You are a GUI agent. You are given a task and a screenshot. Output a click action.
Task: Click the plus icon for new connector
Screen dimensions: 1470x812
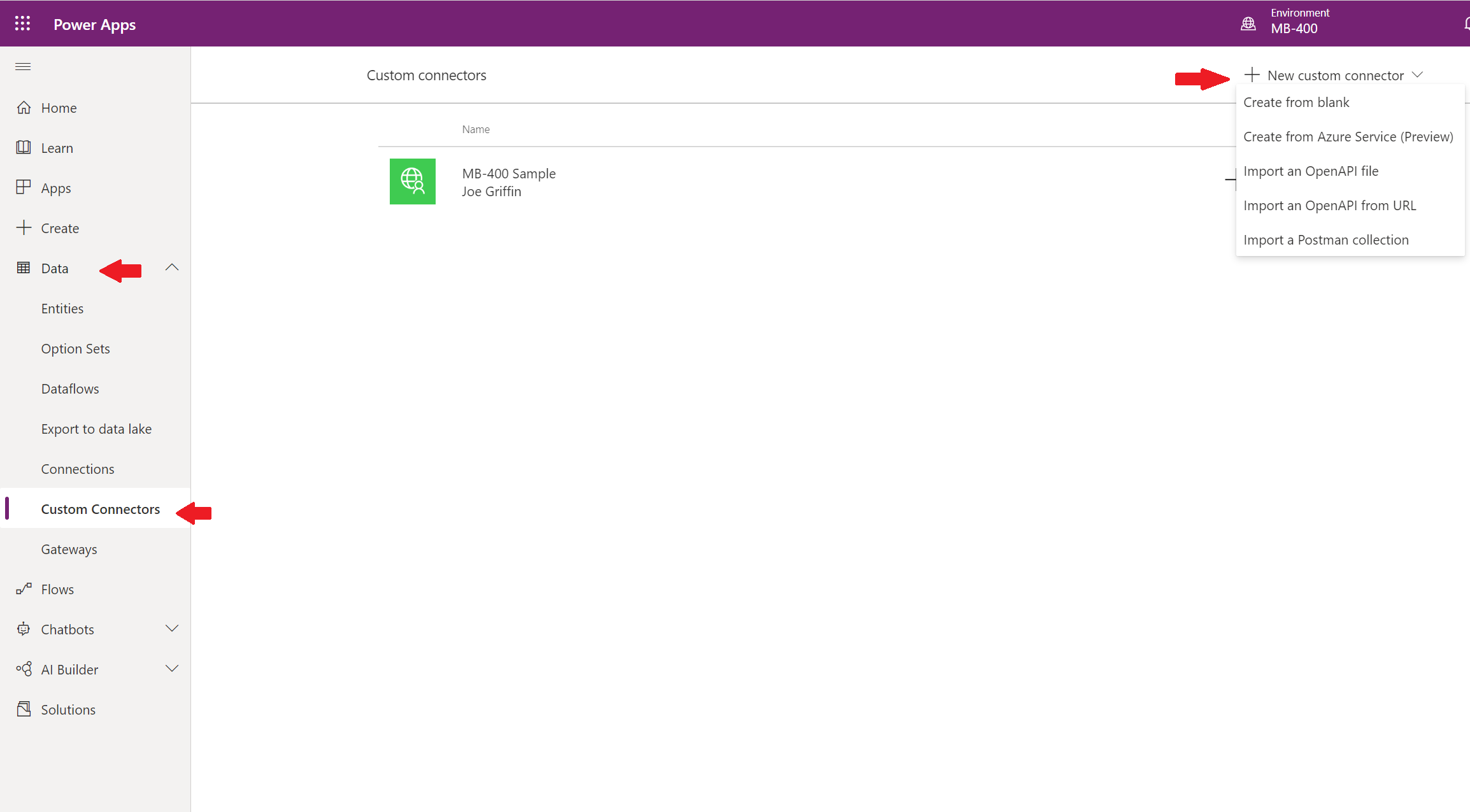[x=1252, y=75]
